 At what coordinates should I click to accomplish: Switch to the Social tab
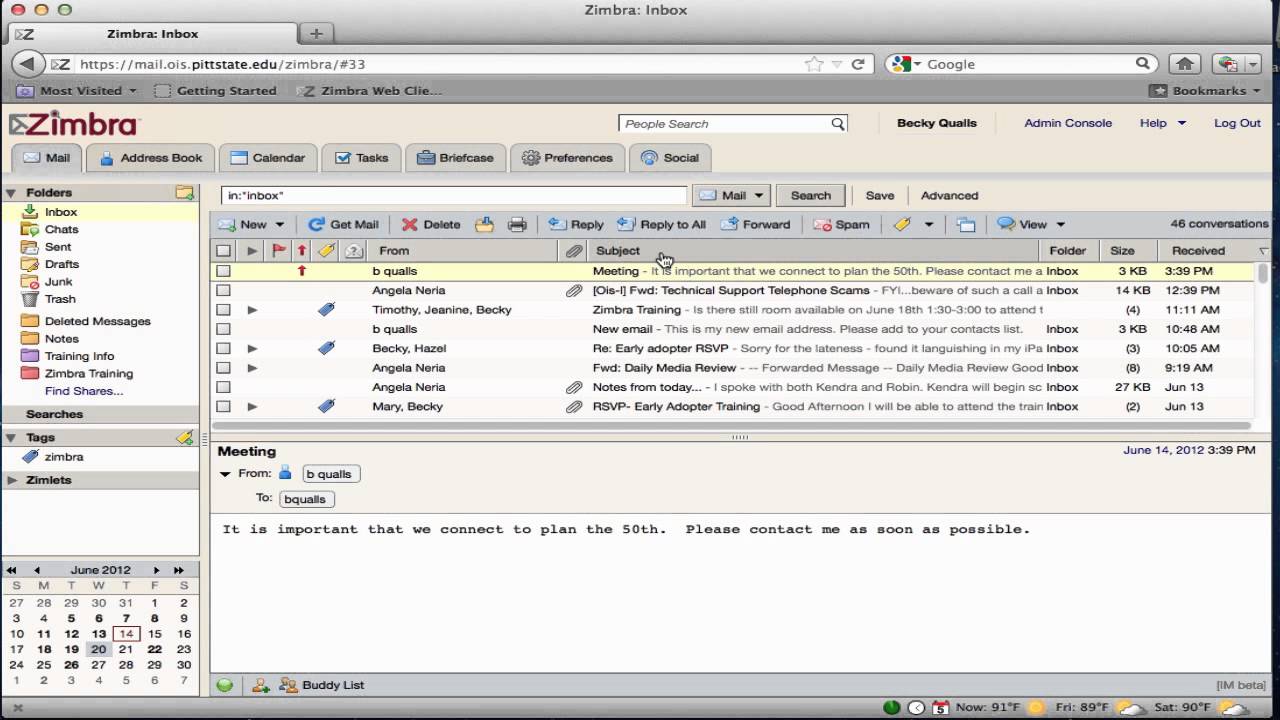pos(670,158)
